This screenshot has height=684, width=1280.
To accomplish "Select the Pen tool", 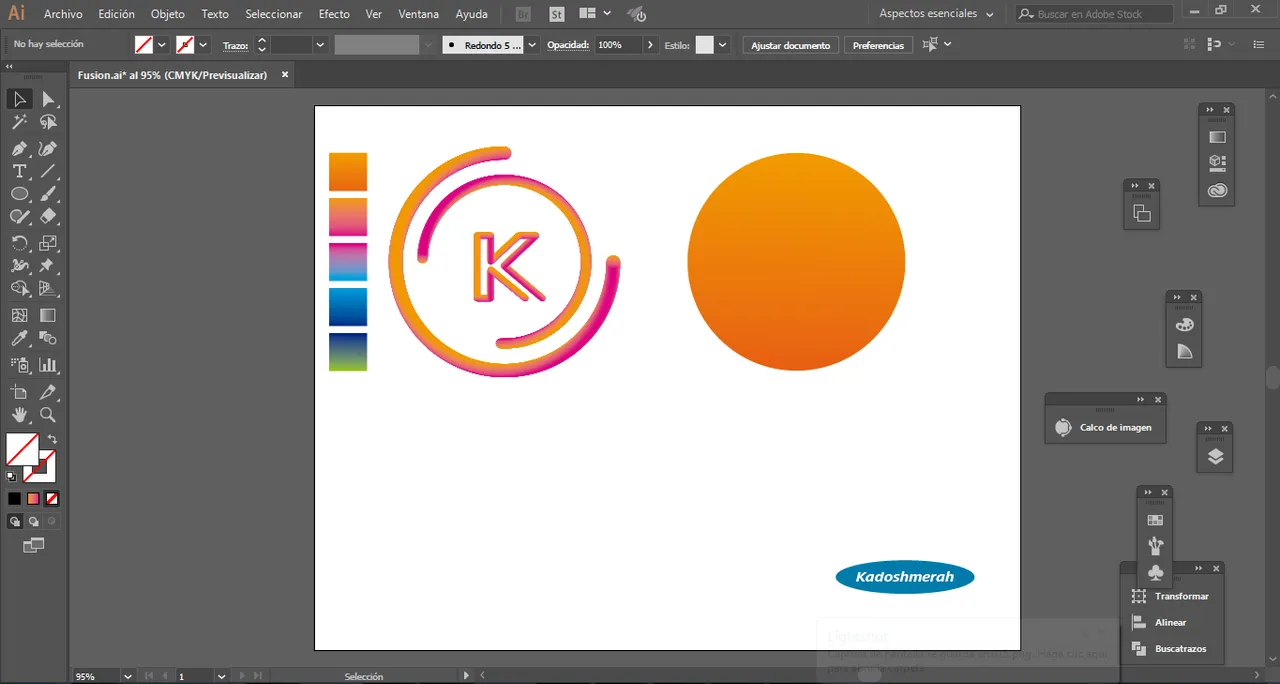I will (x=19, y=149).
